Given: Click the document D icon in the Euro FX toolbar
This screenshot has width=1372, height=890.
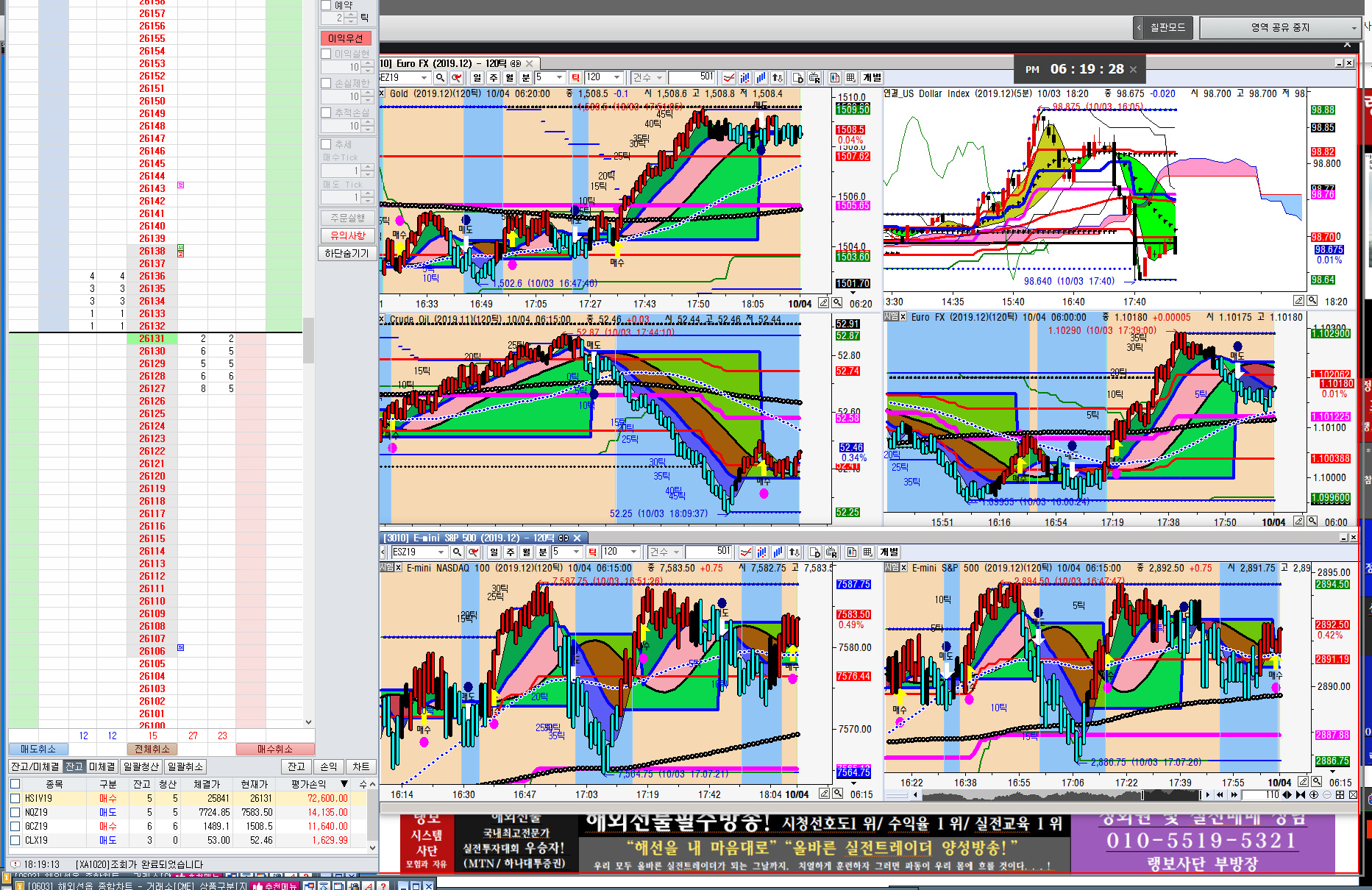Looking at the screenshot, I should pyautogui.click(x=798, y=78).
